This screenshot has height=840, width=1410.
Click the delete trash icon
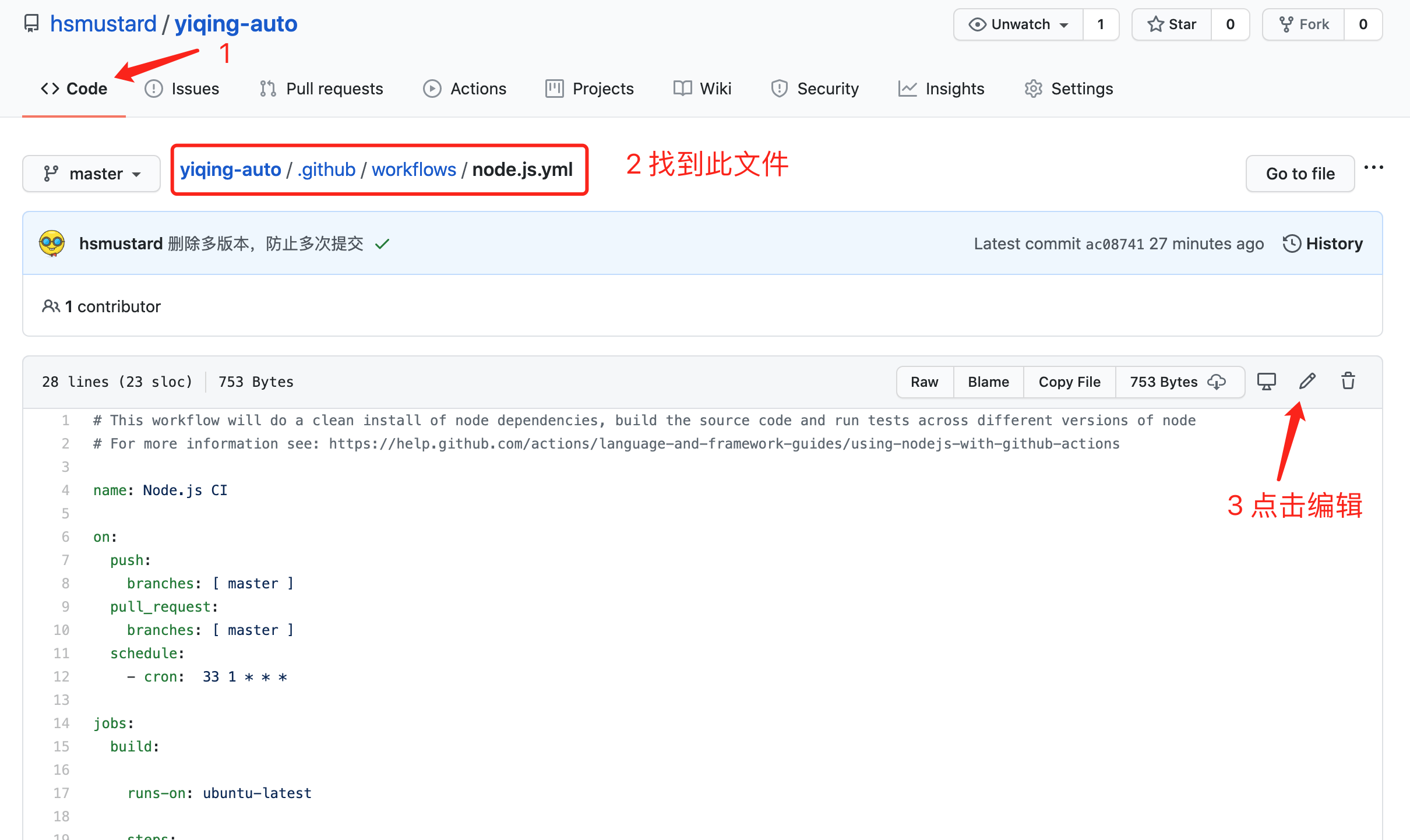(1349, 381)
